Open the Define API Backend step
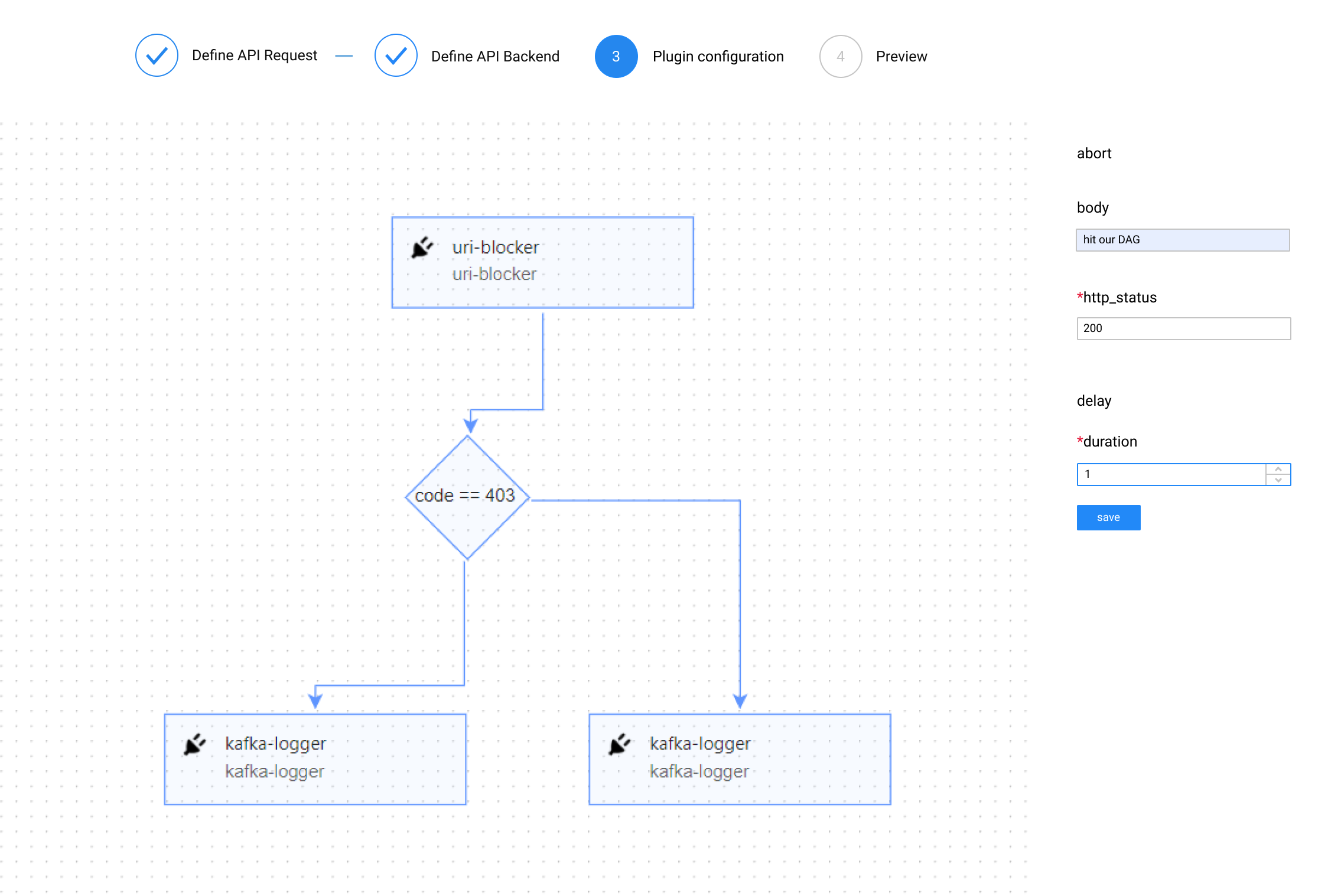Image resolution: width=1341 pixels, height=896 pixels. (495, 56)
